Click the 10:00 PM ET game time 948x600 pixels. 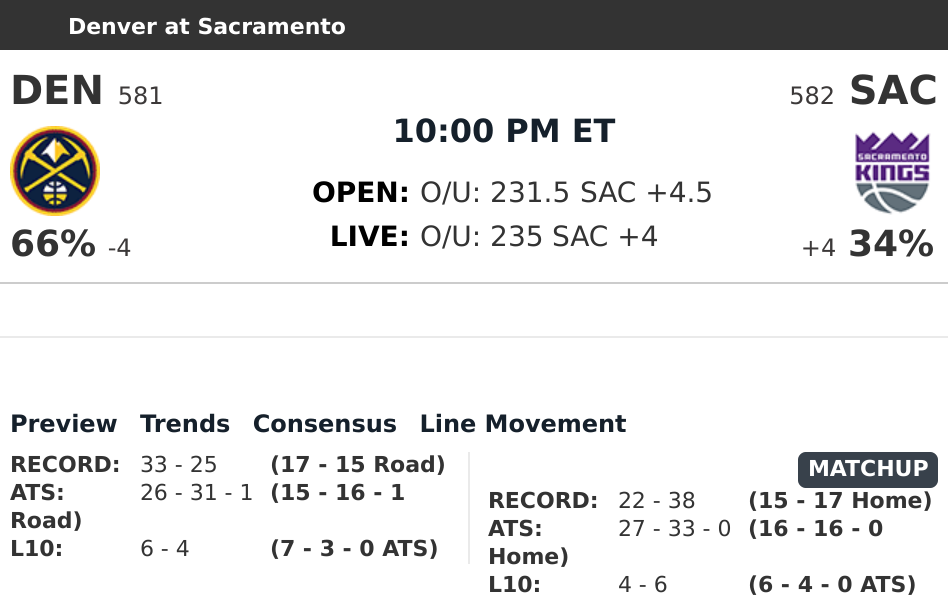[x=504, y=131]
